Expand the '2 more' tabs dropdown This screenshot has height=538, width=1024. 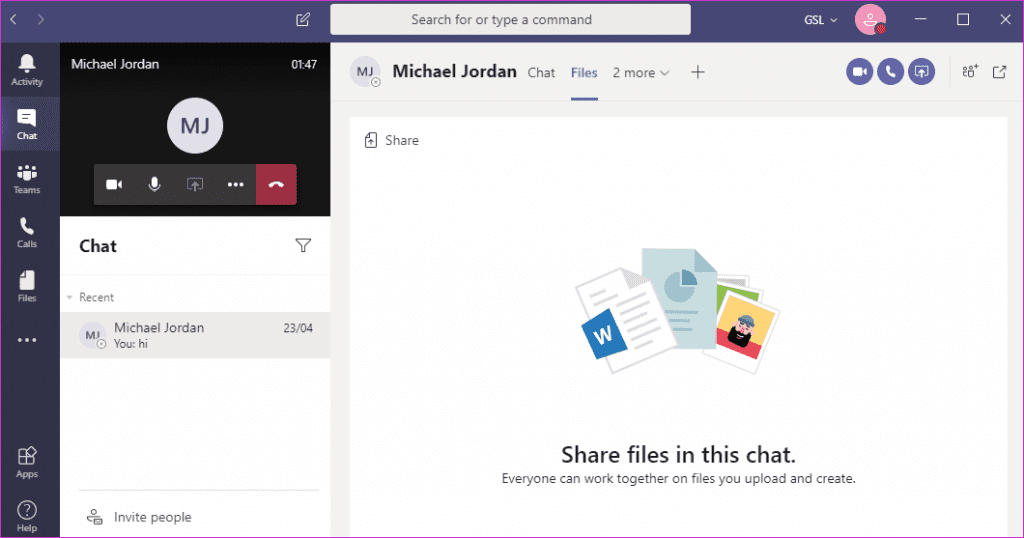click(x=641, y=72)
